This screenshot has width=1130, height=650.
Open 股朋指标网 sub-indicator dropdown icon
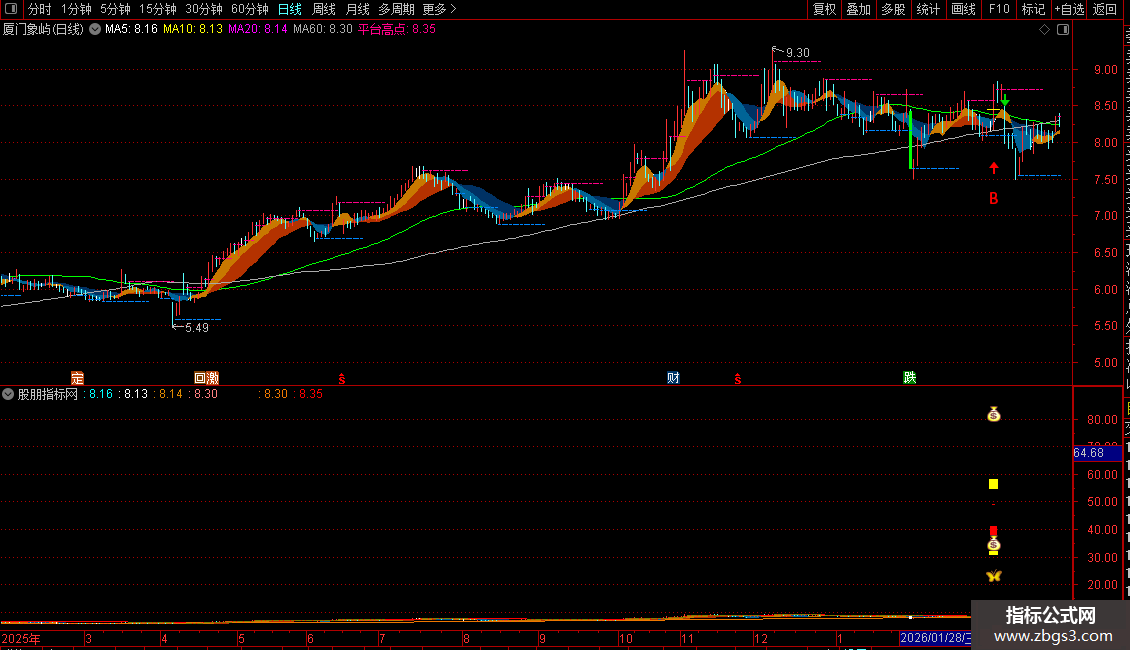pyautogui.click(x=8, y=394)
